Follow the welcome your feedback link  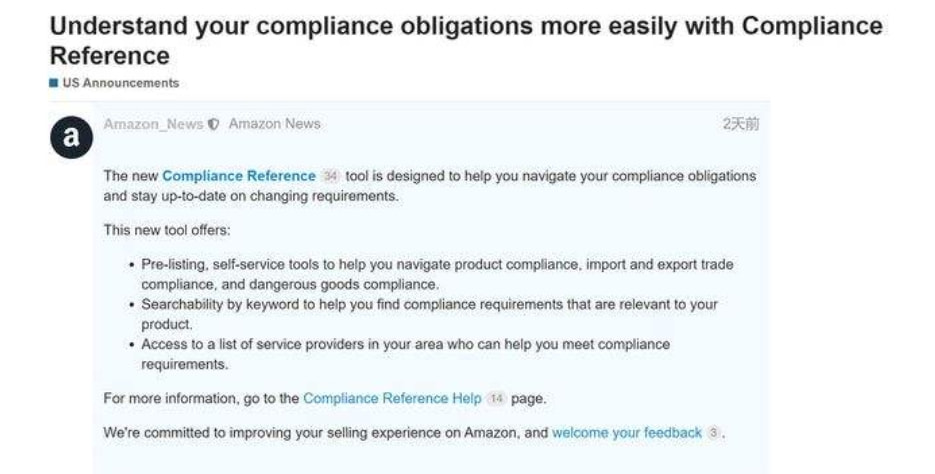click(x=627, y=433)
